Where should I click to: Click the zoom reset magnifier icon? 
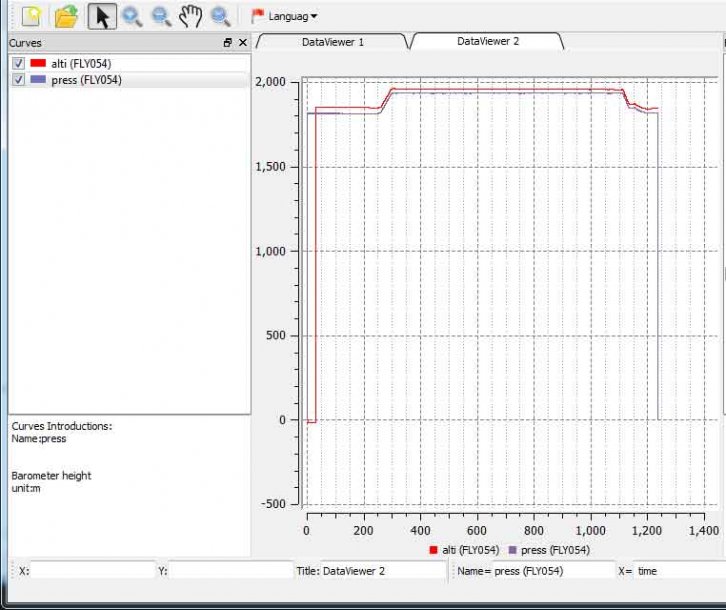[x=220, y=16]
